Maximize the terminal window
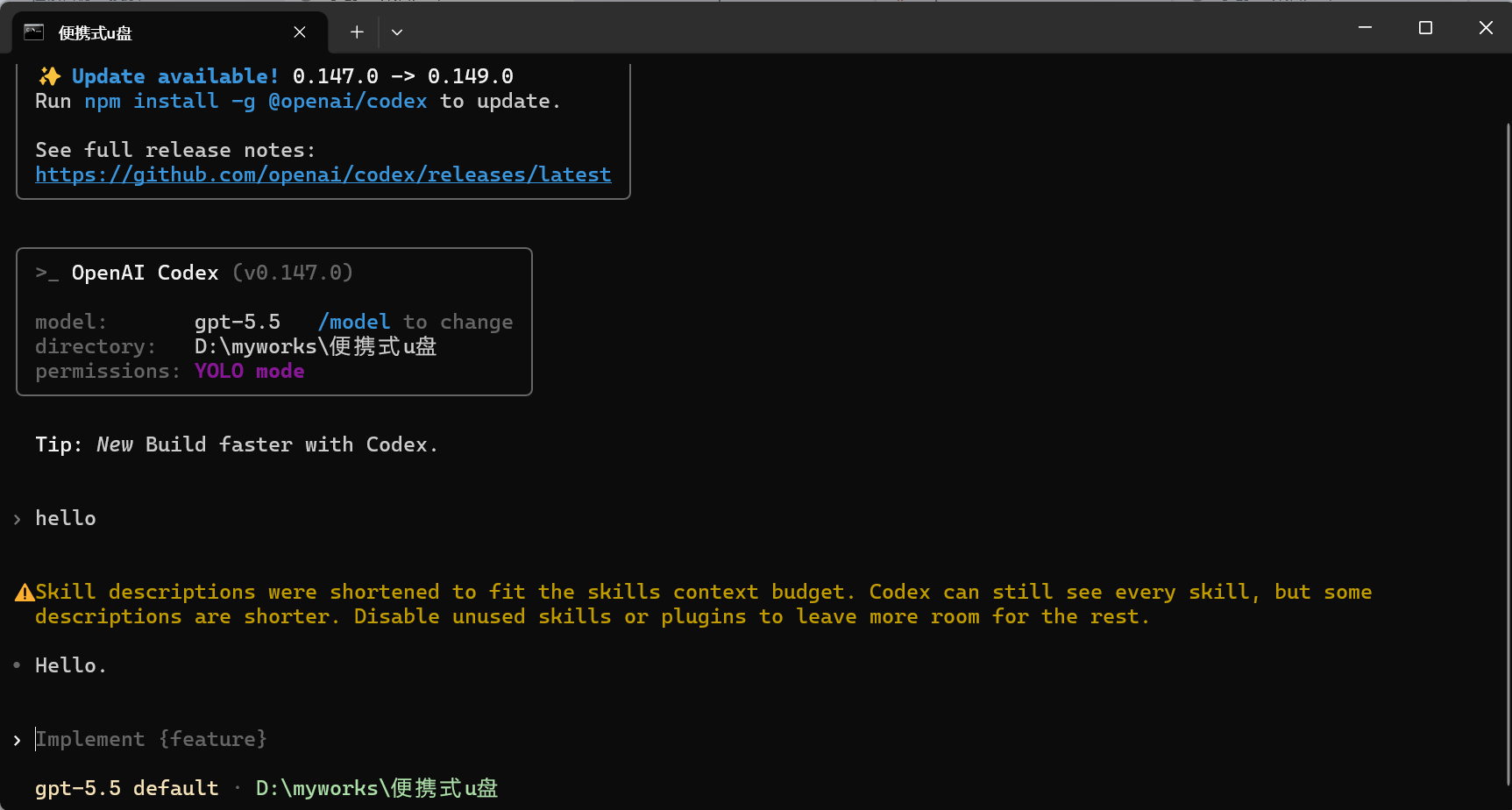 pos(1425,28)
